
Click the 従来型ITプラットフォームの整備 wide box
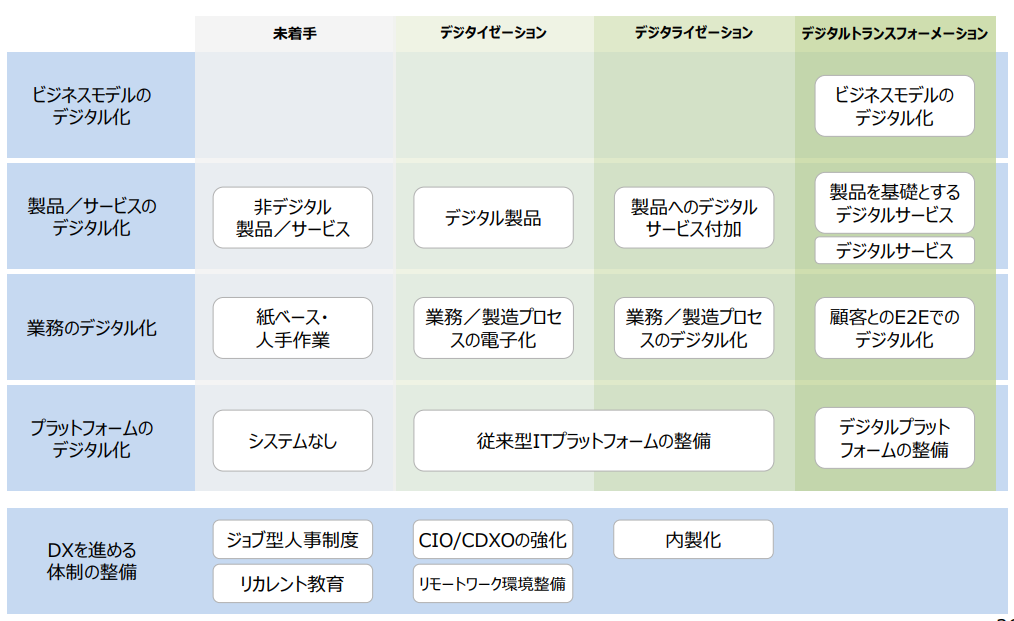(593, 441)
